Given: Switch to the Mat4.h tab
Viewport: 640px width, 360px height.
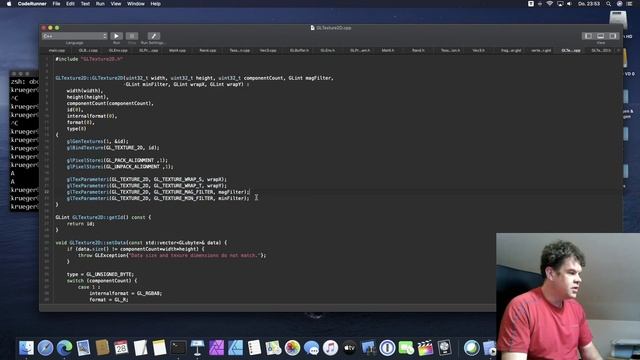Looking at the screenshot, I should [x=388, y=51].
